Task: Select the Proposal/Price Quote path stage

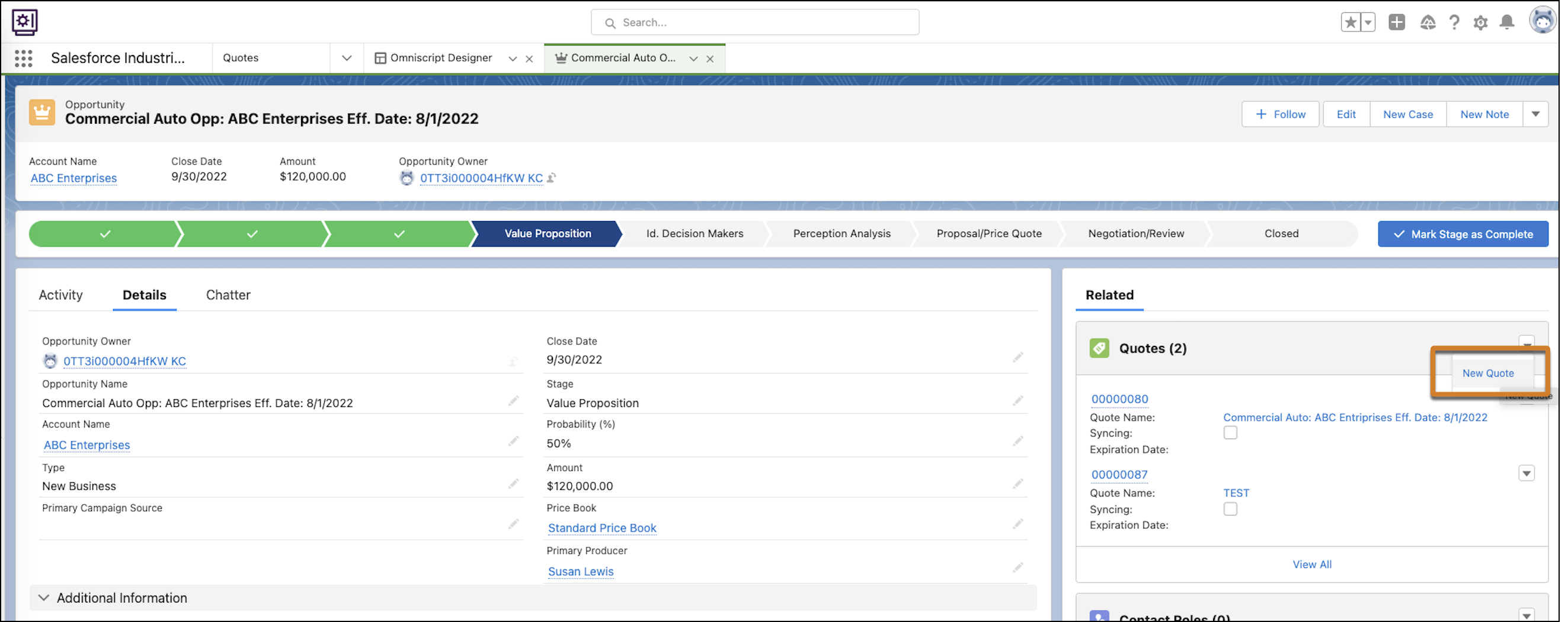Action: pyautogui.click(x=988, y=234)
